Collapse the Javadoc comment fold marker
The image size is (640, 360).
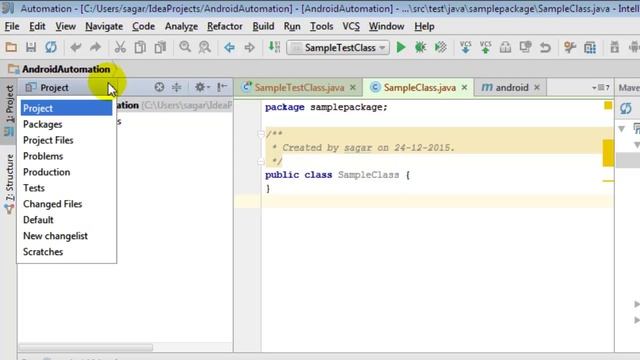[261, 133]
